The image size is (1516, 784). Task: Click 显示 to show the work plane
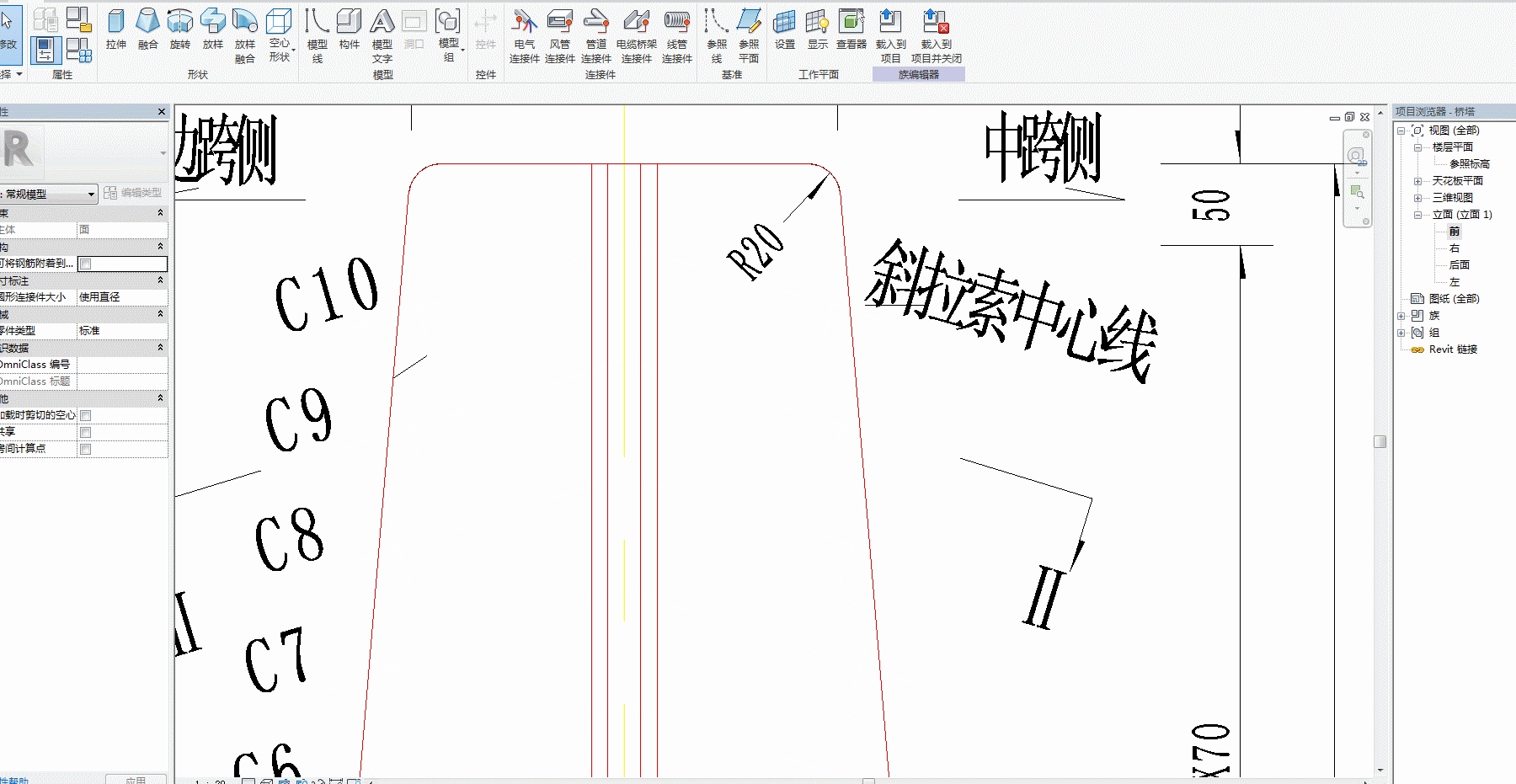pyautogui.click(x=818, y=29)
